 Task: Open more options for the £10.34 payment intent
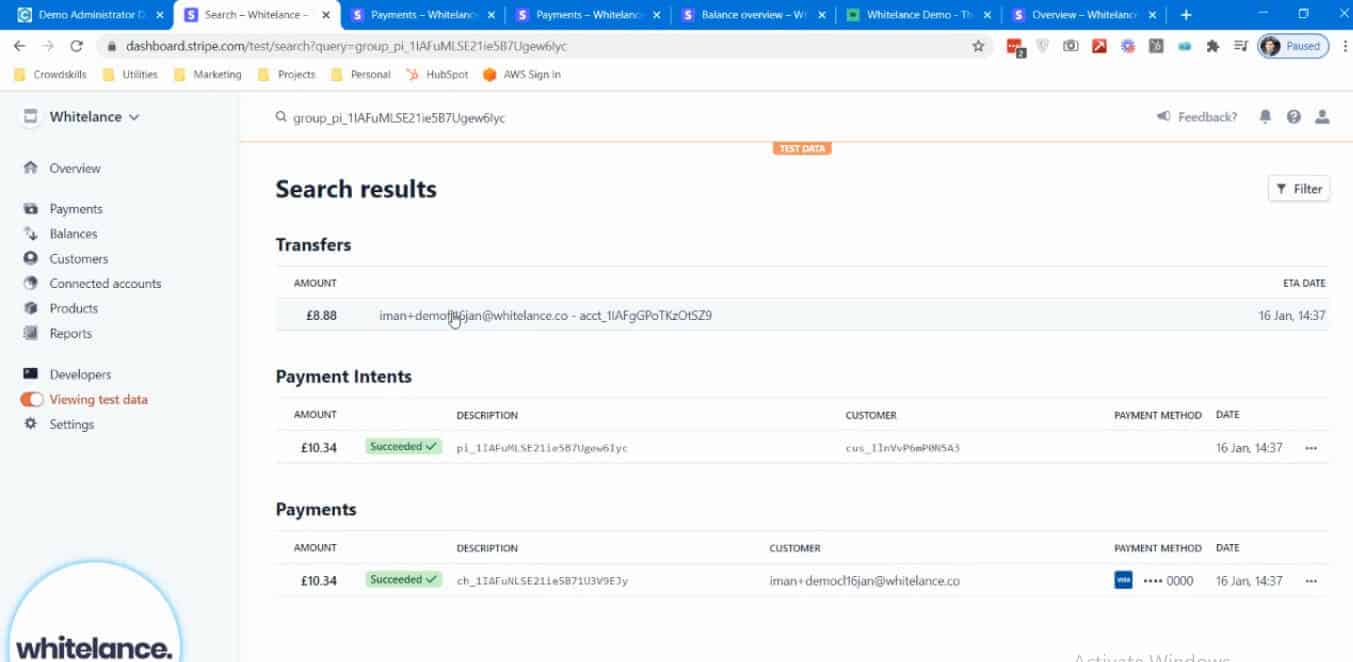coord(1311,448)
